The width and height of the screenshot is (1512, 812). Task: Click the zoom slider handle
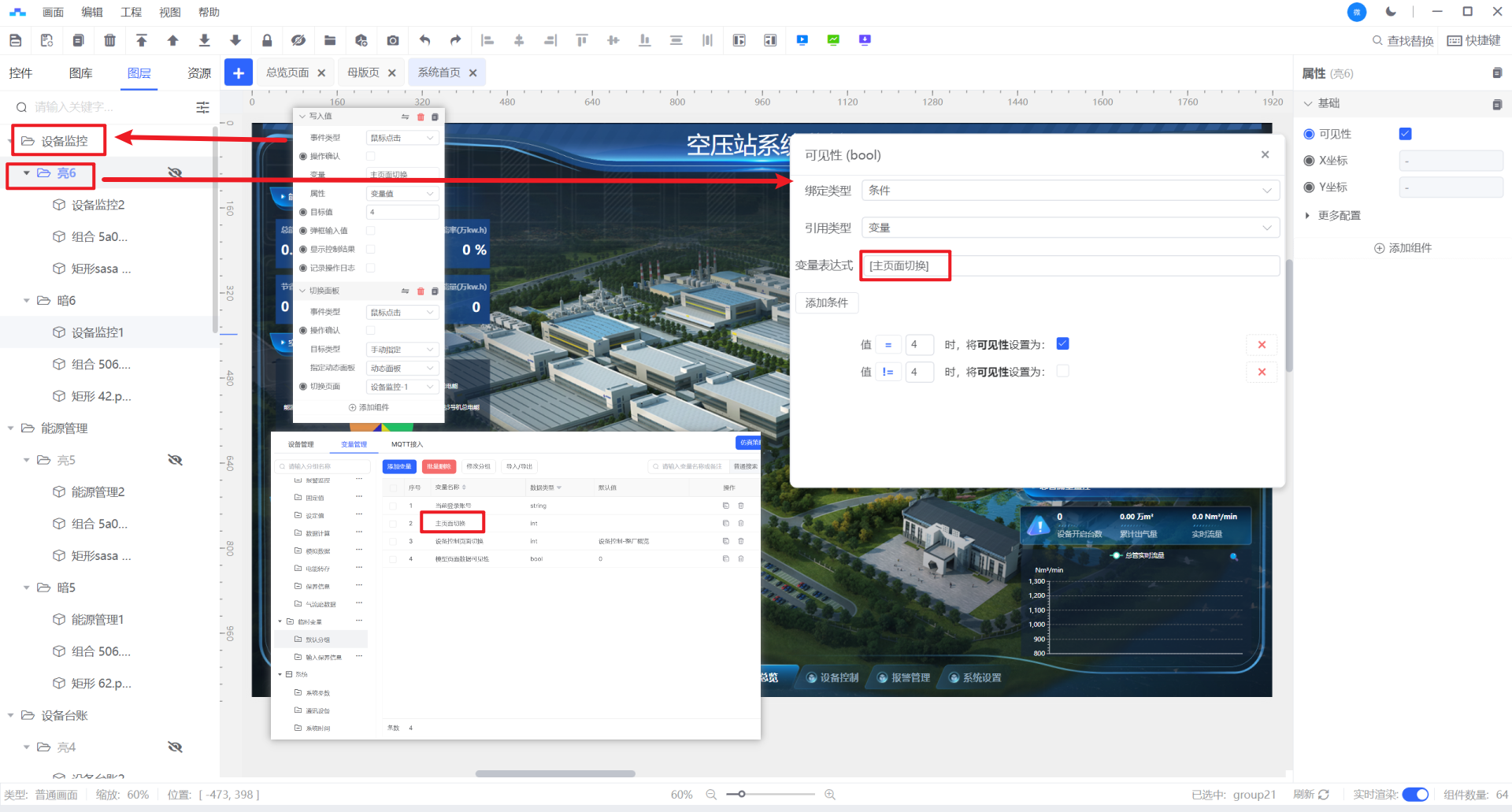click(741, 795)
